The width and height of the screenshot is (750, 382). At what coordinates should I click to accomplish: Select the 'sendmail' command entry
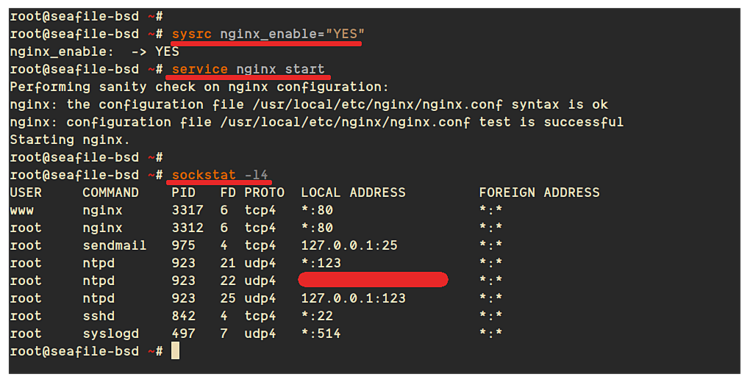coord(114,246)
